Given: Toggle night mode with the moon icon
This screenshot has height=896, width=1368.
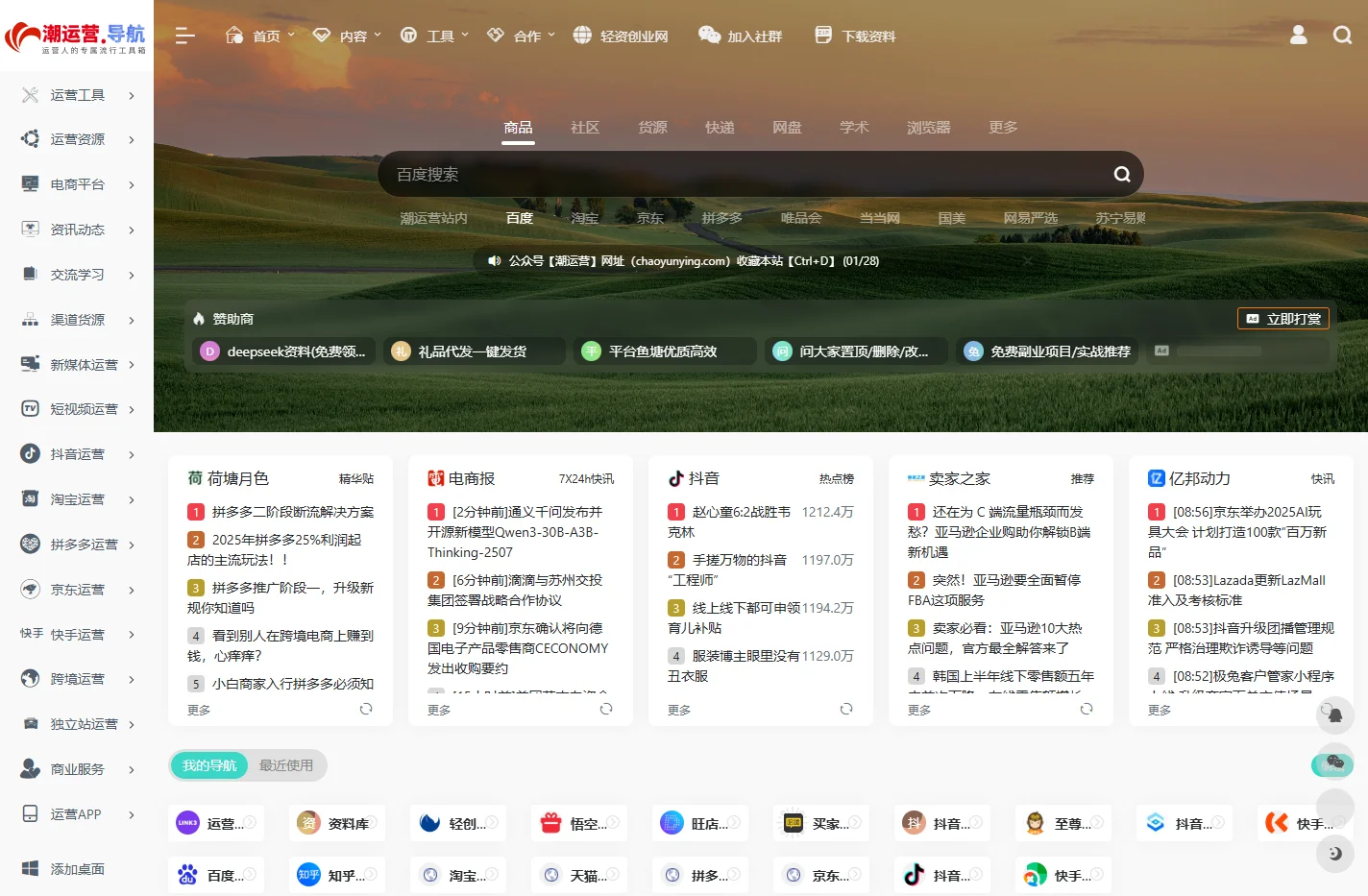Looking at the screenshot, I should 1334,853.
